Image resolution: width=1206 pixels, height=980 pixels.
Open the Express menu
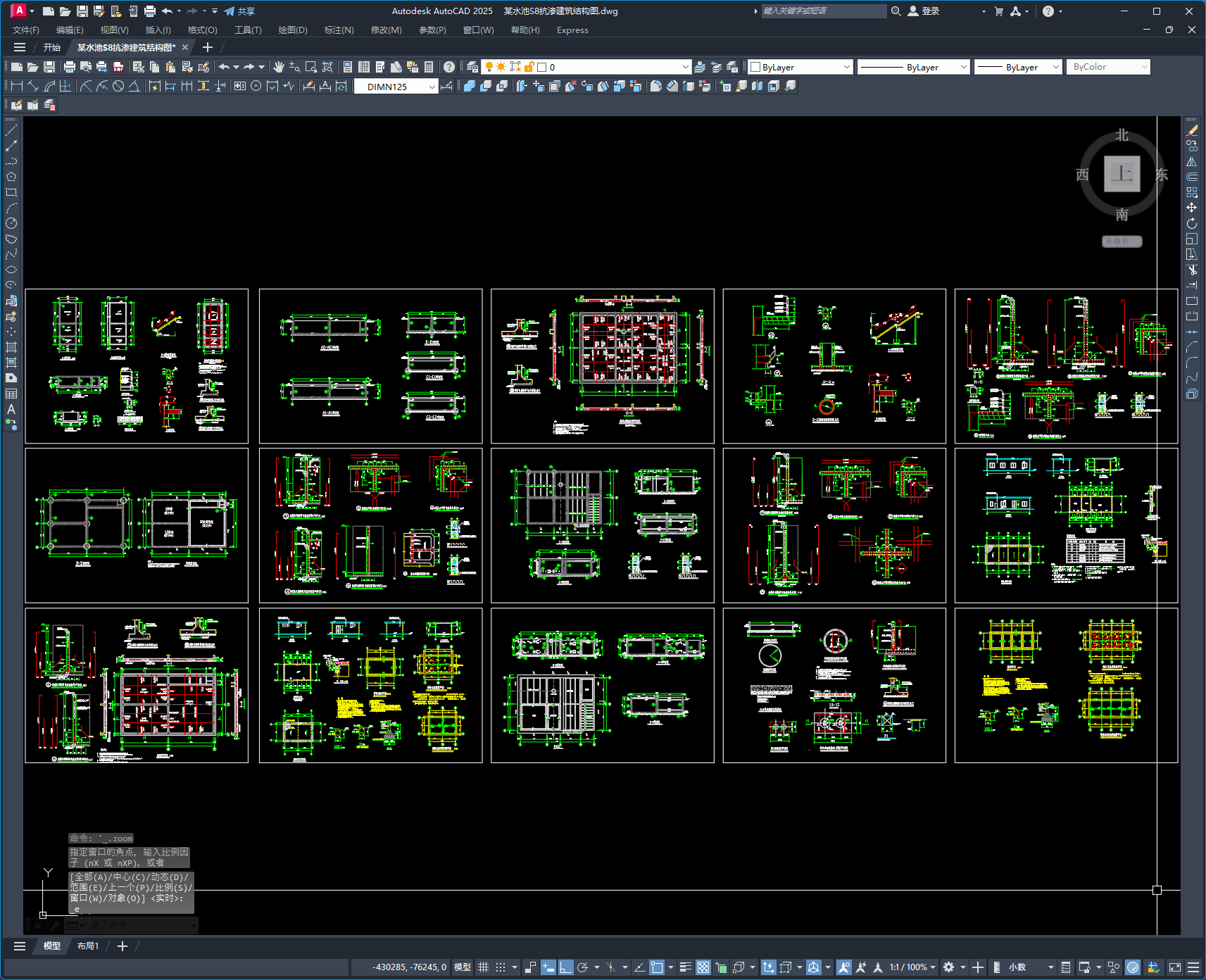(x=572, y=30)
